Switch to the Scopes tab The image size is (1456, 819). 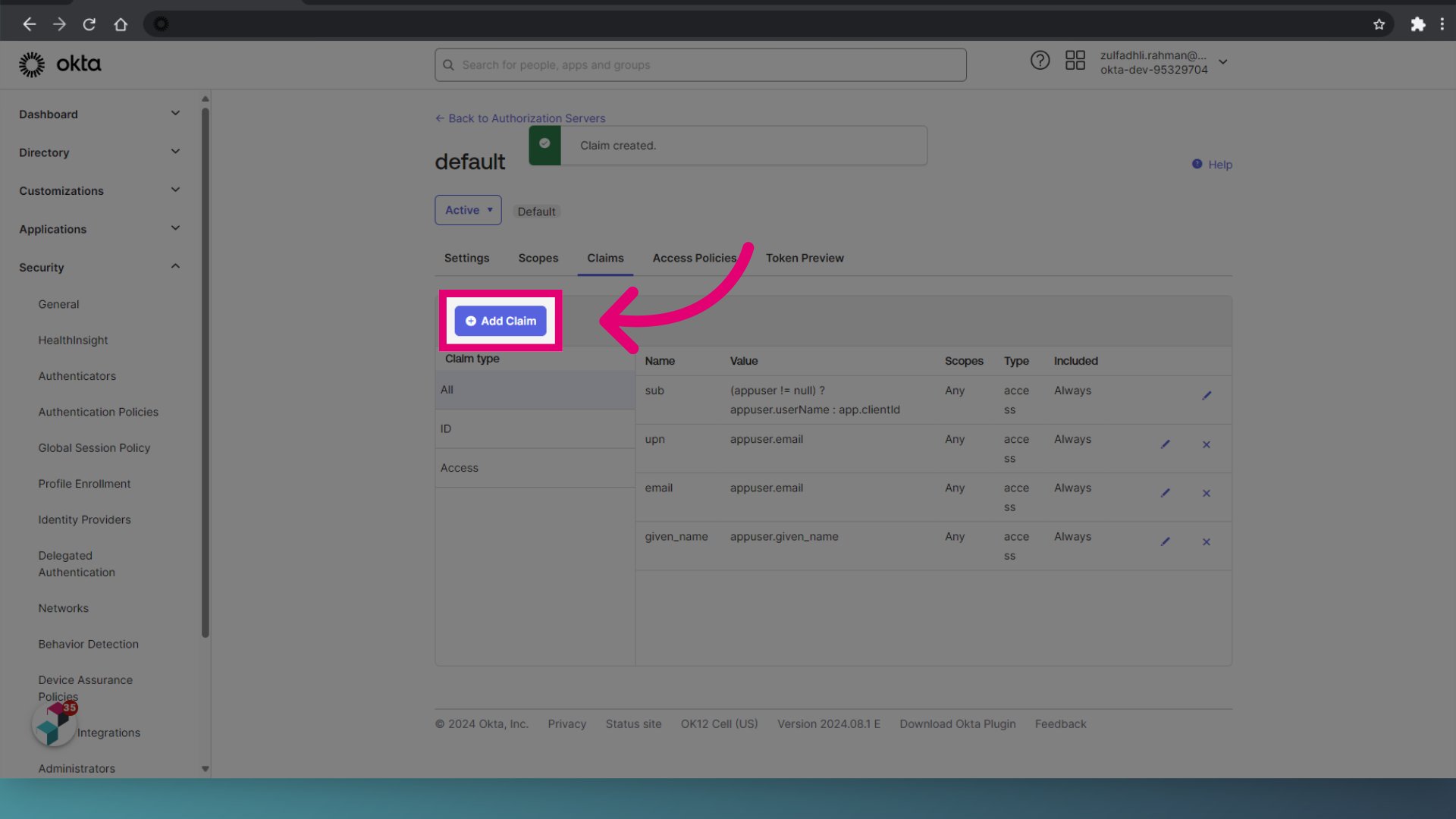538,258
